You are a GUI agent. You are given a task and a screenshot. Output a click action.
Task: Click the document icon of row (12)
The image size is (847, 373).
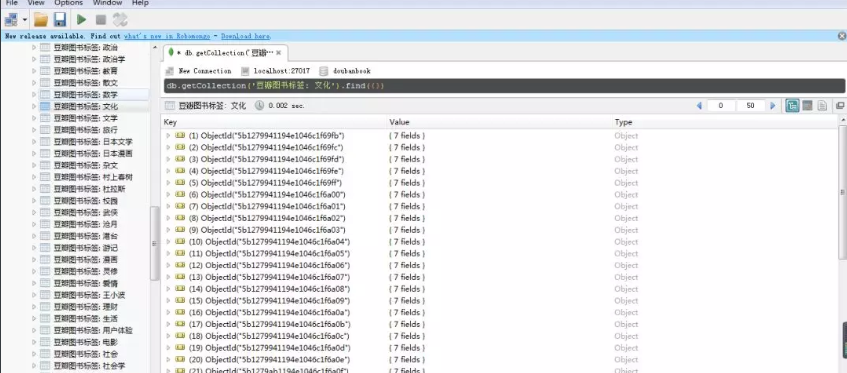pos(180,266)
